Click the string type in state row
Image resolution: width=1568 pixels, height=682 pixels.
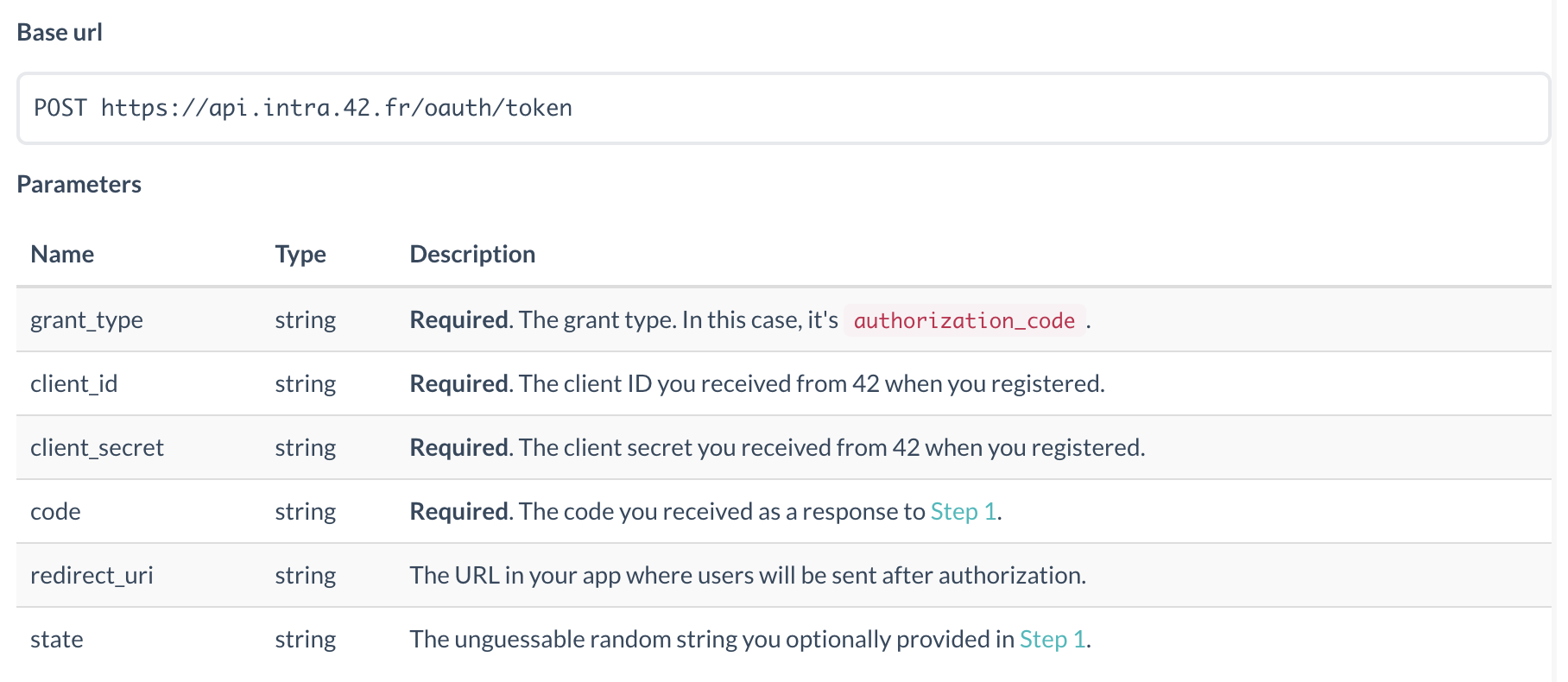pyautogui.click(x=306, y=640)
